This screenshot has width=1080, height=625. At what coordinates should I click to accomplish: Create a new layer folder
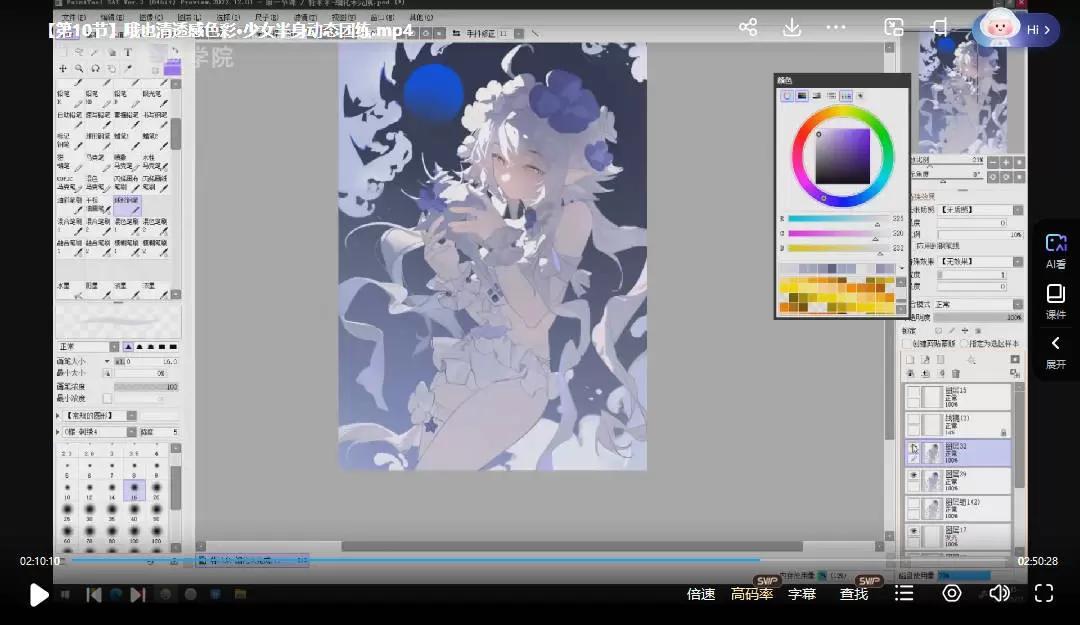click(x=941, y=360)
